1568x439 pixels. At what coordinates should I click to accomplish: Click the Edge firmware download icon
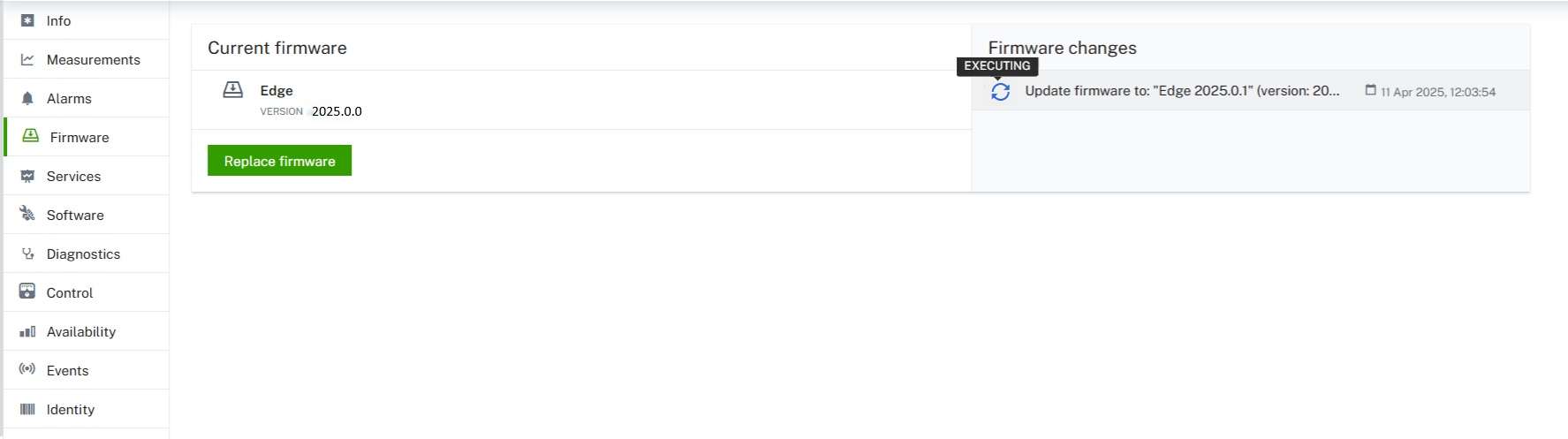click(233, 90)
